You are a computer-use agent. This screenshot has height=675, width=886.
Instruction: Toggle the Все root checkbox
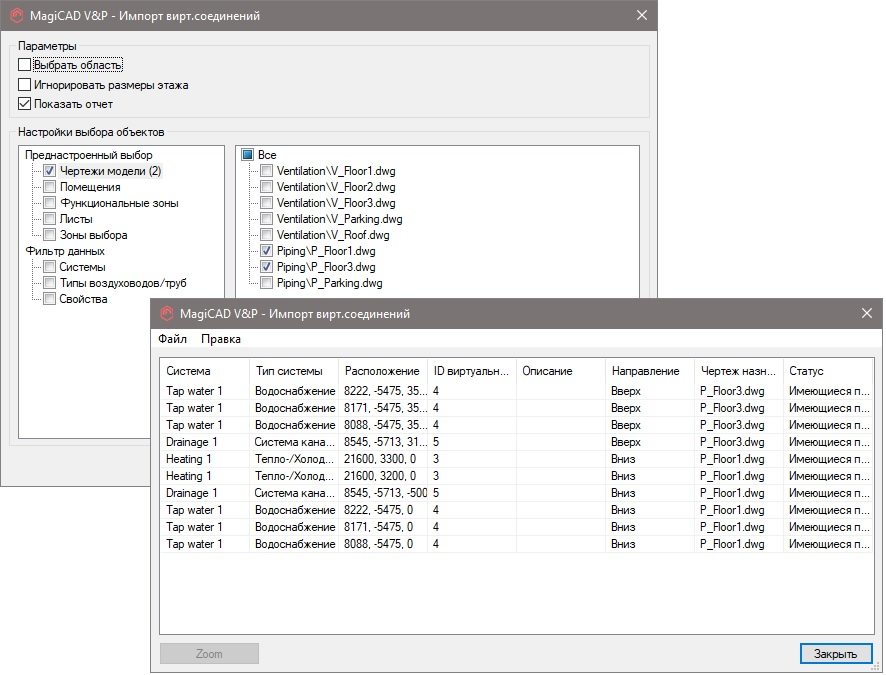click(x=248, y=155)
